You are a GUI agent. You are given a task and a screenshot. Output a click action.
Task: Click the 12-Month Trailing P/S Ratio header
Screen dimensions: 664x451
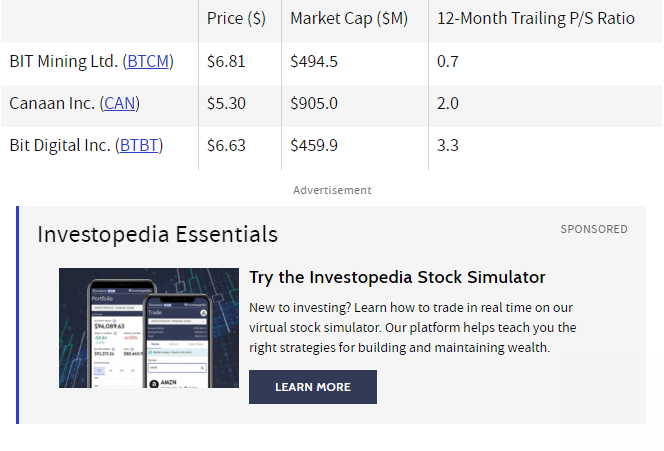click(x=536, y=19)
